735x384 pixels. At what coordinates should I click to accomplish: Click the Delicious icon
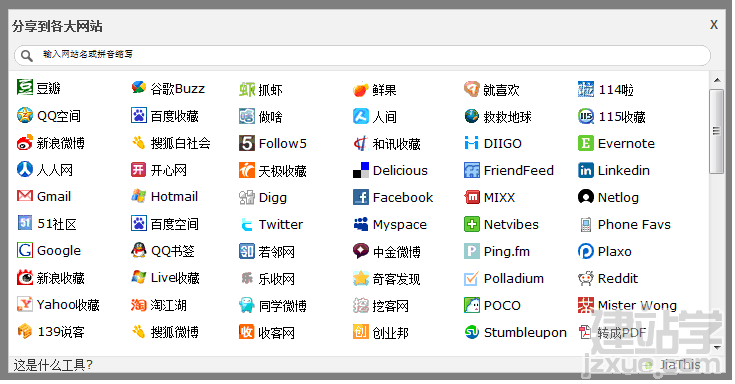(360, 170)
